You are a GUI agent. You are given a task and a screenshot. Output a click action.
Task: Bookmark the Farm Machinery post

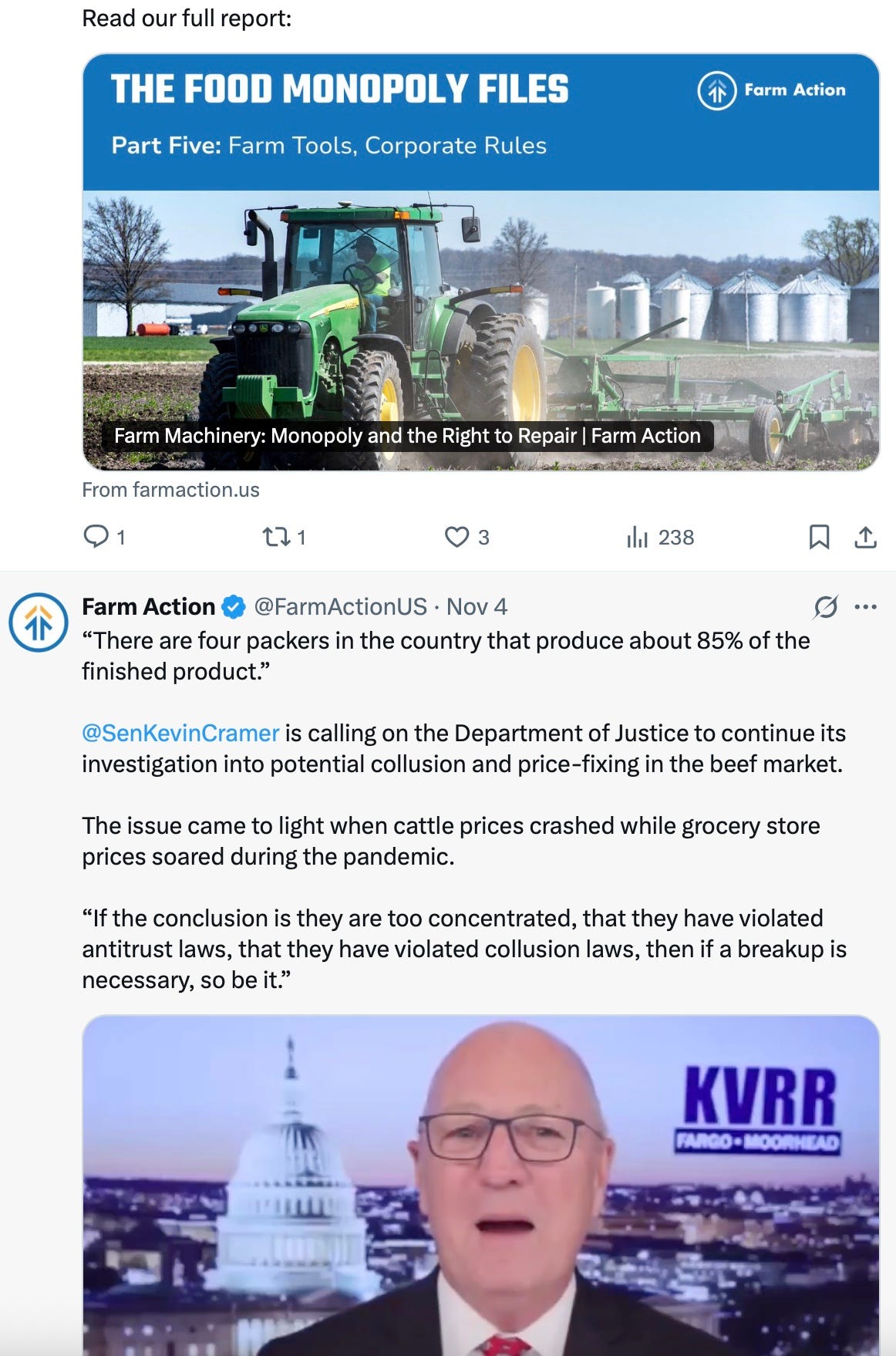tap(819, 537)
